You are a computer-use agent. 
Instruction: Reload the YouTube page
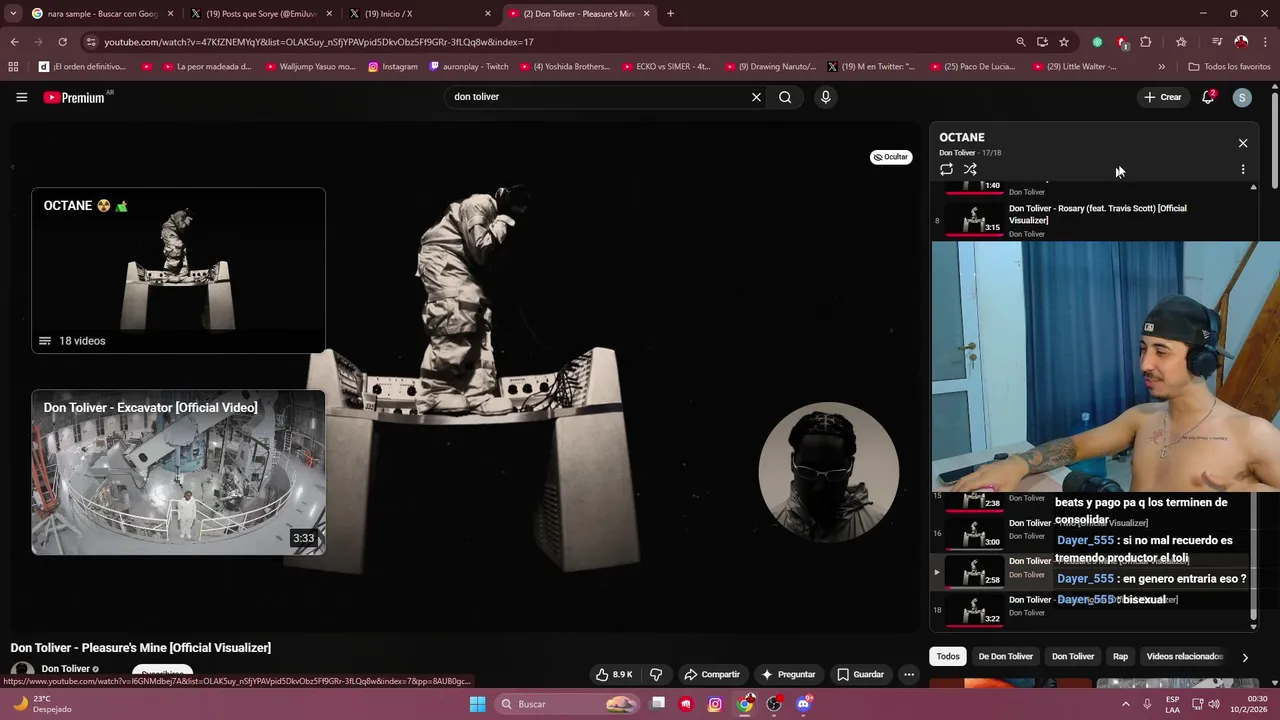pyautogui.click(x=62, y=42)
